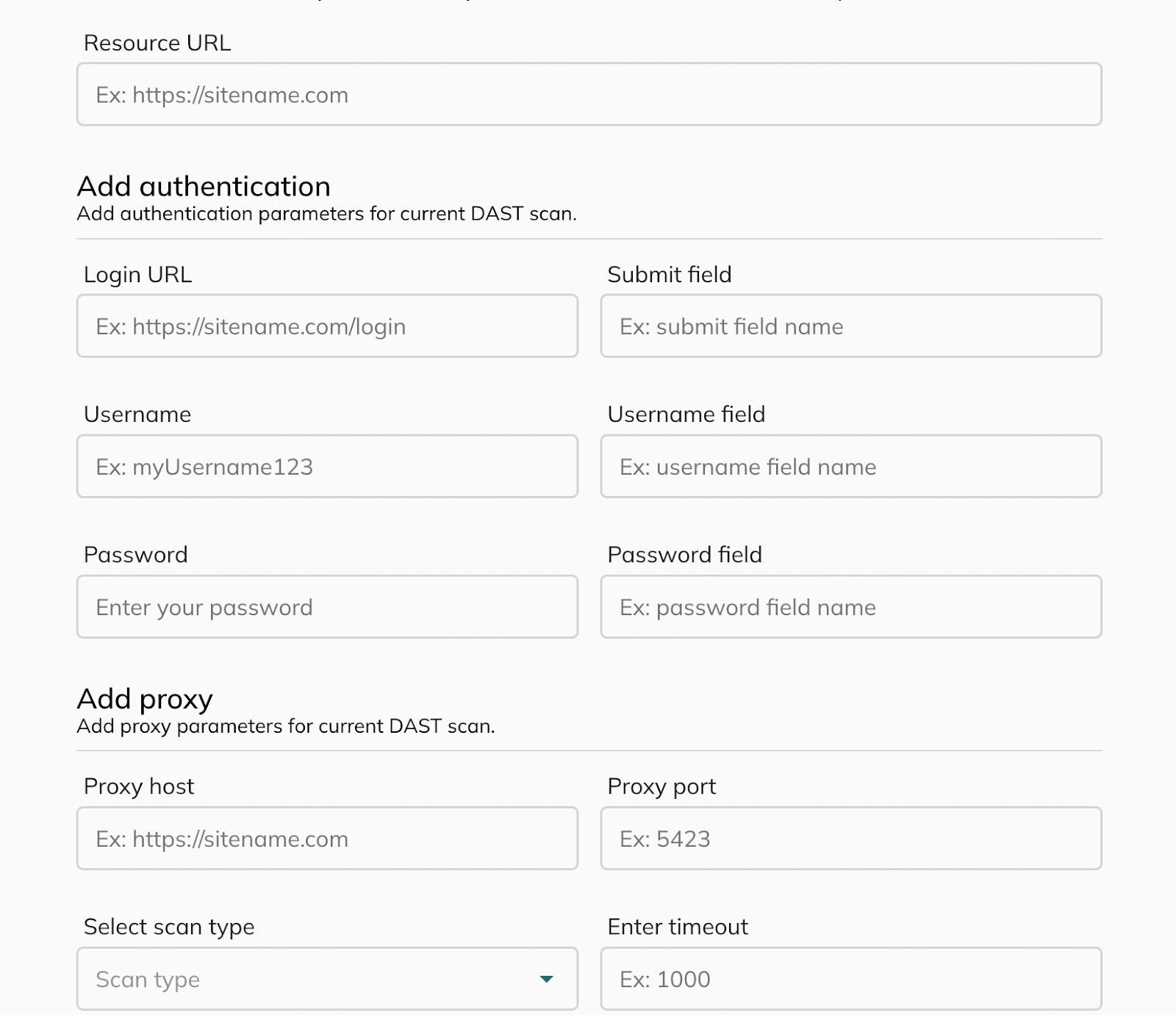The height and width of the screenshot is (1015, 1176).
Task: Click the 'Proxy host' label text
Action: point(139,786)
